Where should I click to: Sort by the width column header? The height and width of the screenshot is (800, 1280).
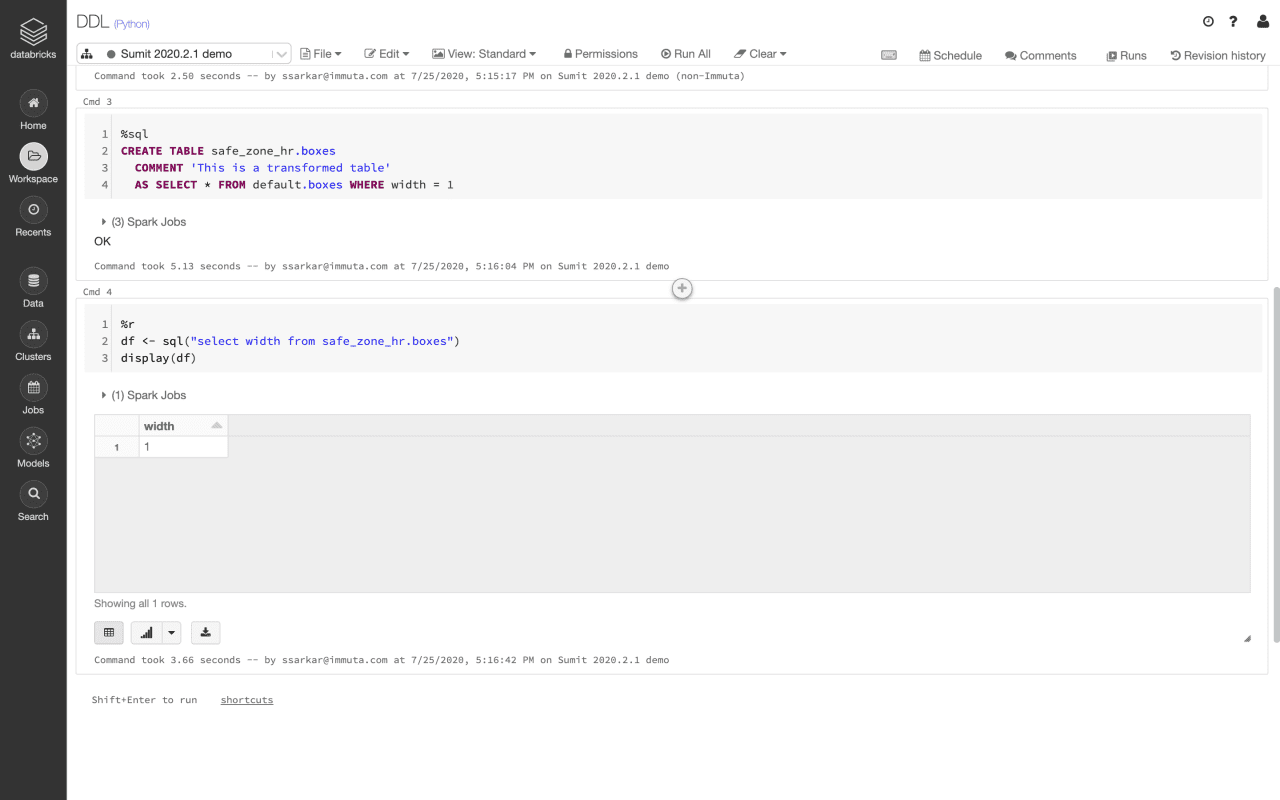(x=183, y=426)
